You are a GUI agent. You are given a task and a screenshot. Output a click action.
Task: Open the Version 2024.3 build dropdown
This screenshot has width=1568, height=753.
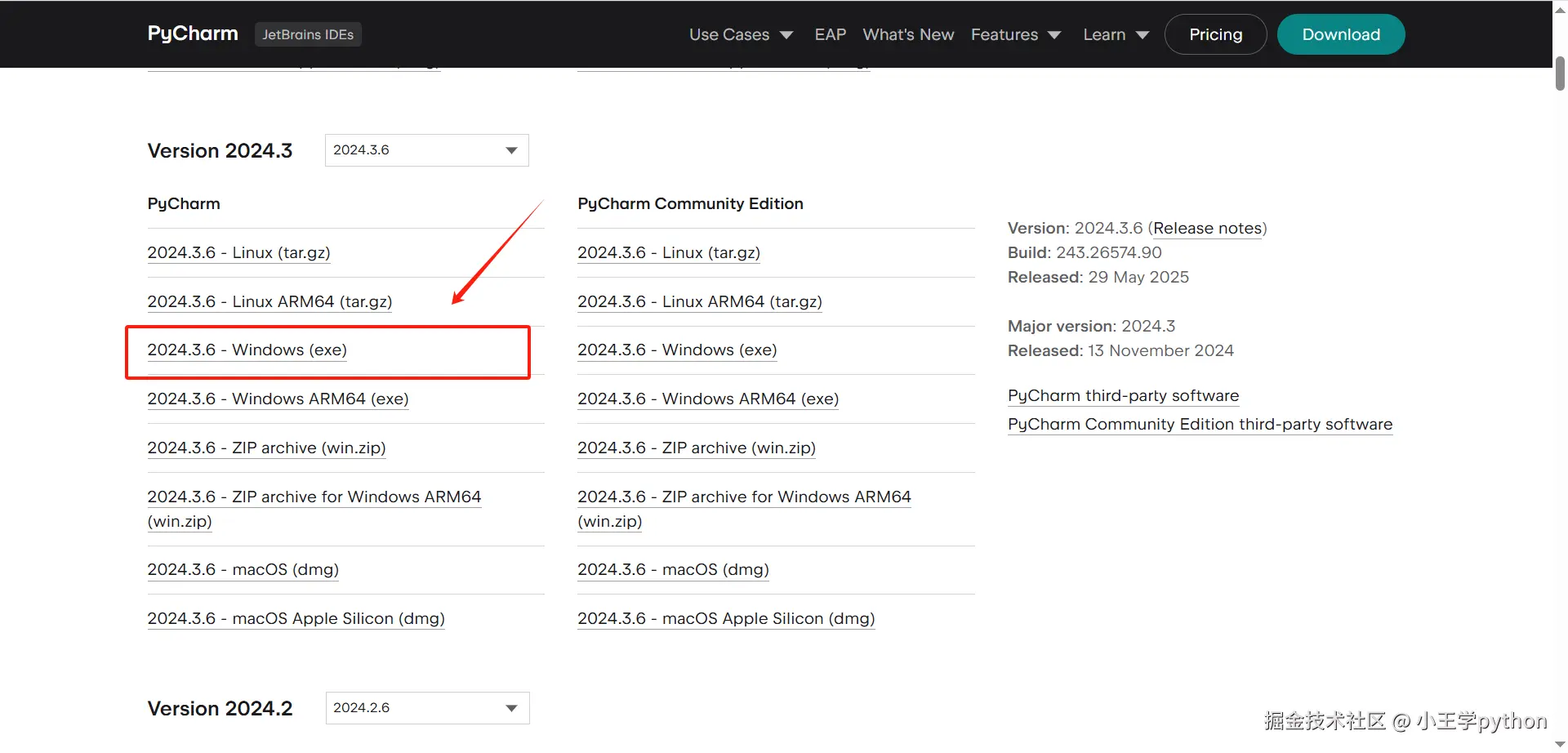(x=427, y=150)
